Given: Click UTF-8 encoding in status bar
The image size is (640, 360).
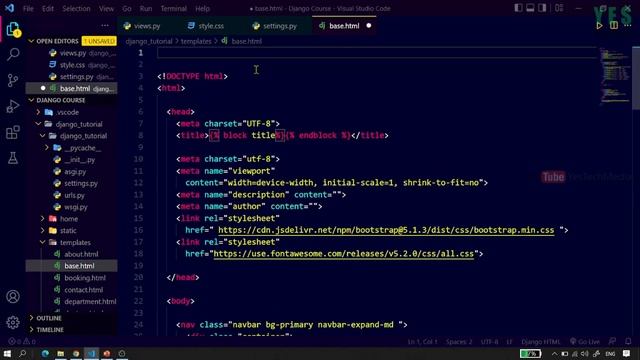Looking at the screenshot, I should [x=489, y=342].
